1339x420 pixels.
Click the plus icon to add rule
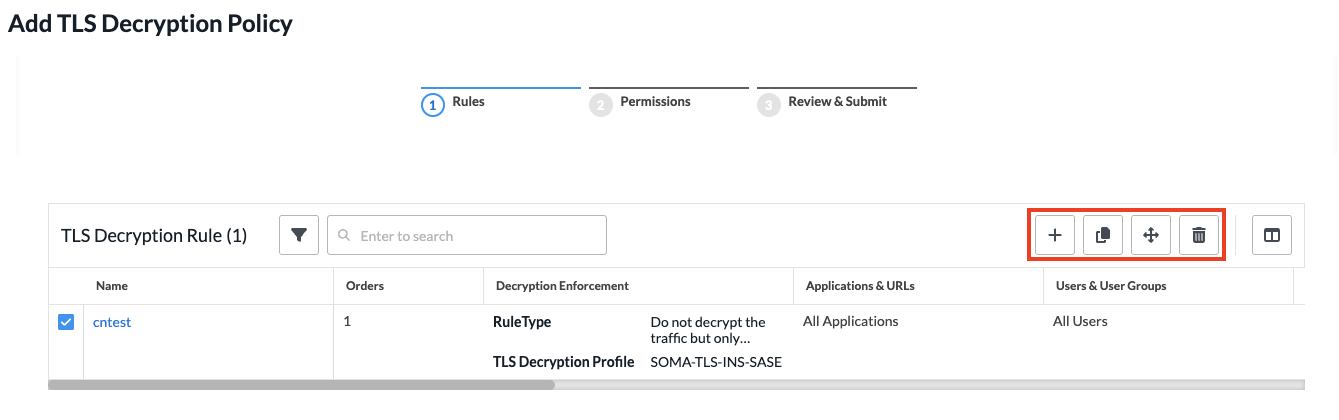coord(1054,235)
